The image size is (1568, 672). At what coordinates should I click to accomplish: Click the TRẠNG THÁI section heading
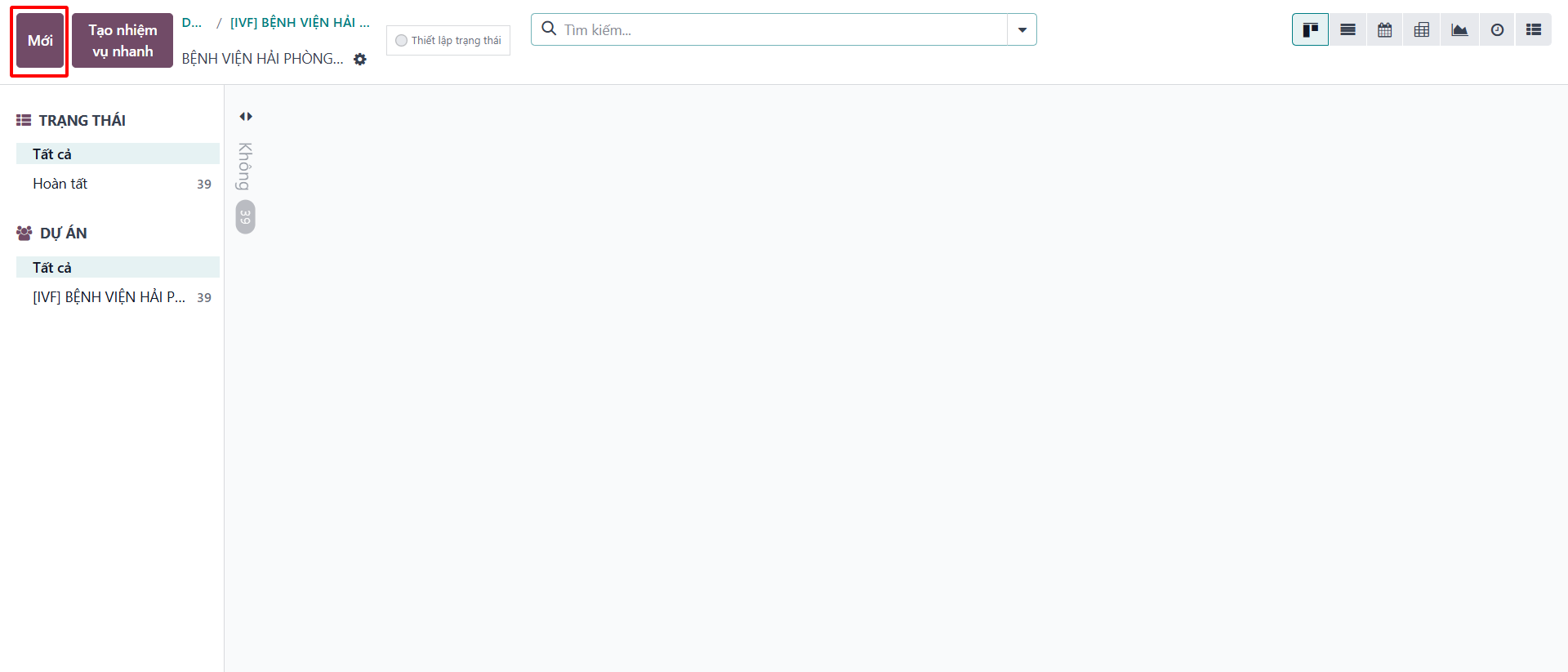82,121
